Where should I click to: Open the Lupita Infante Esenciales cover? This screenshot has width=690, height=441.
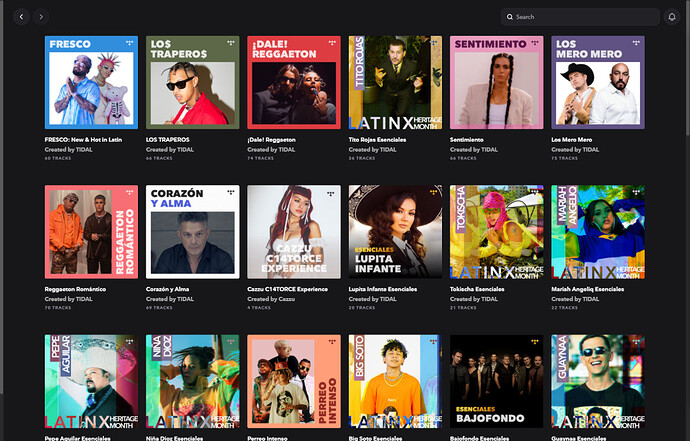(x=395, y=232)
